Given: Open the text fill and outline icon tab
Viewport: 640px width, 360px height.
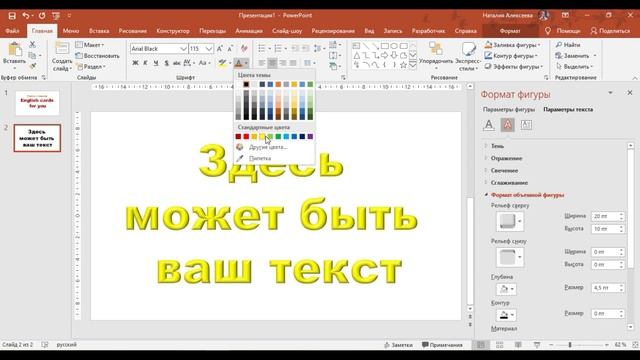Looking at the screenshot, I should click(489, 125).
